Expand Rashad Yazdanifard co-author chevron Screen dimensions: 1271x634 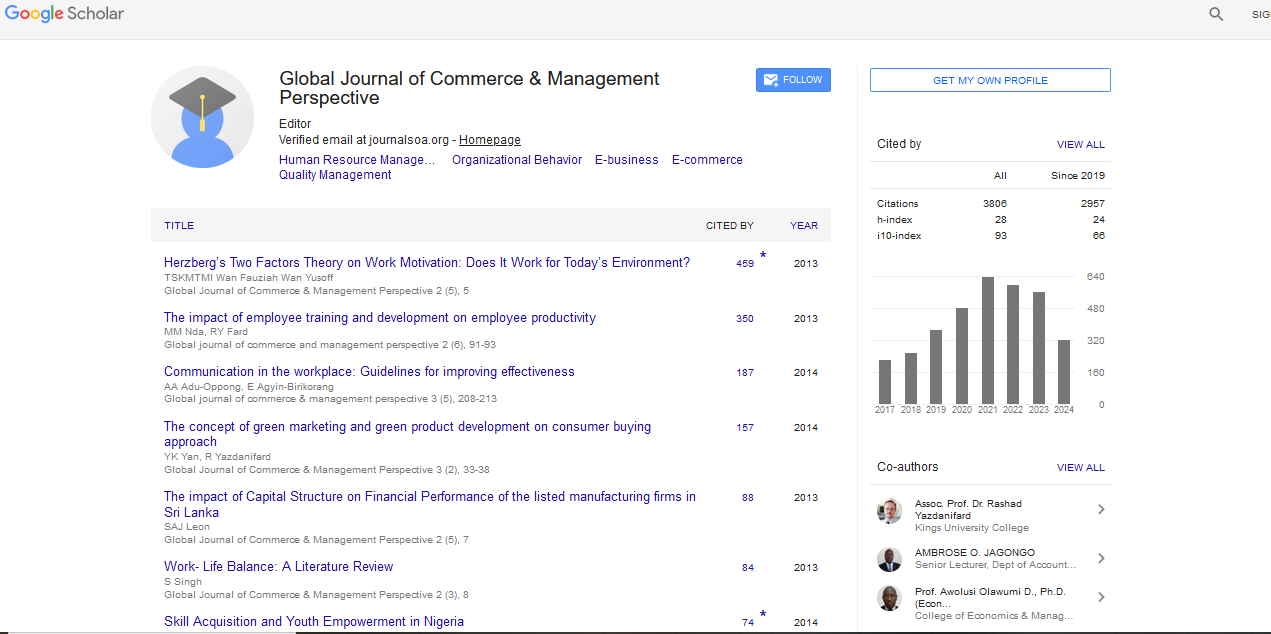point(1101,510)
